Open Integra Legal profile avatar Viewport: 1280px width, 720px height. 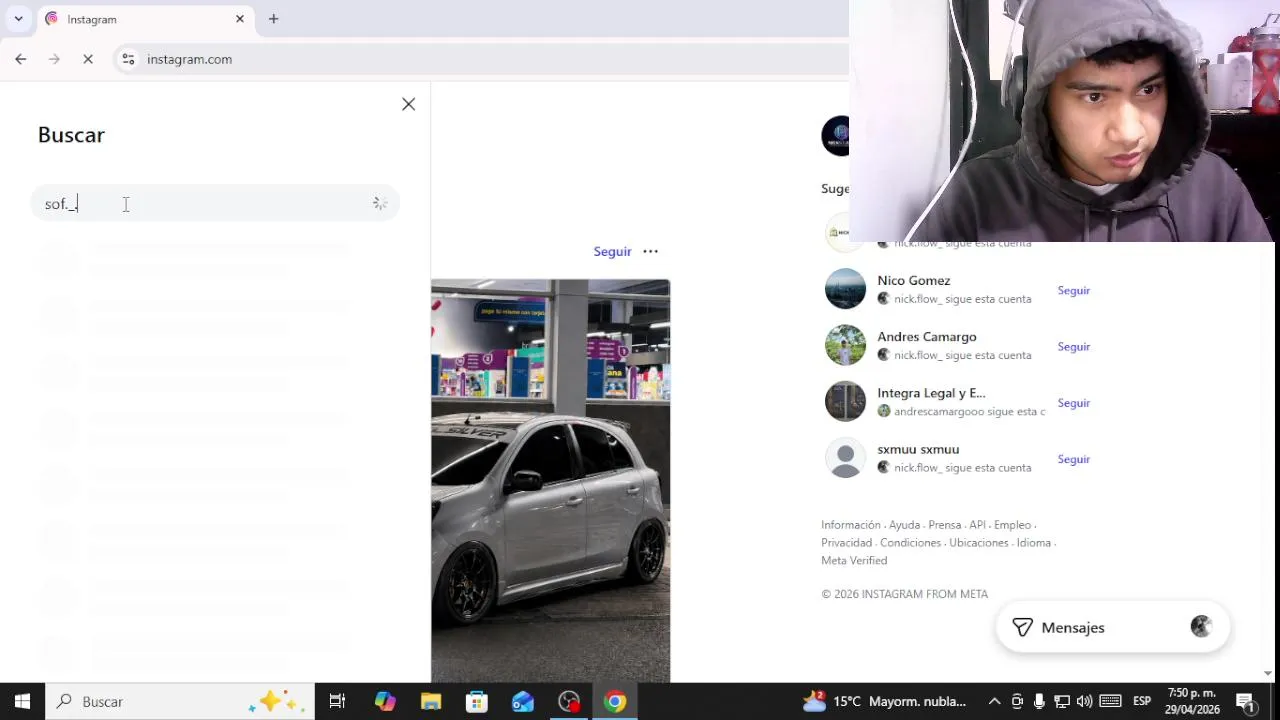click(845, 401)
